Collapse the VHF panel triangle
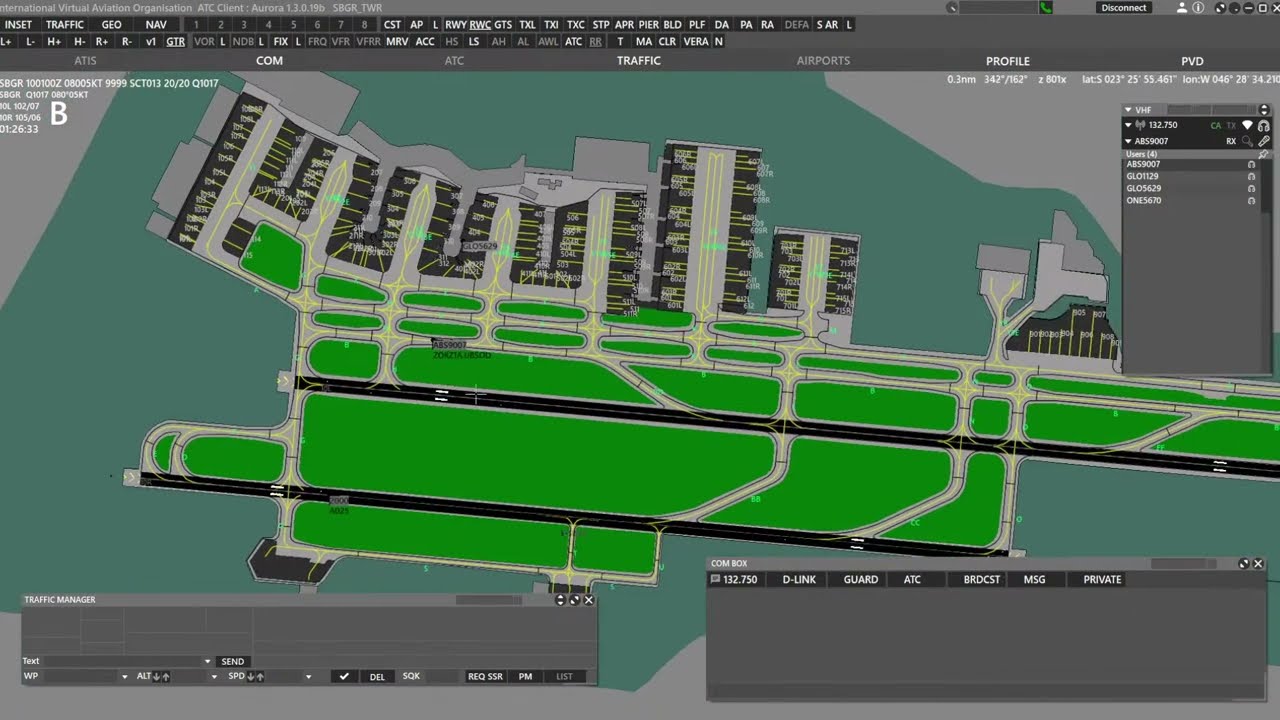Image resolution: width=1280 pixels, height=720 pixels. tap(1128, 110)
